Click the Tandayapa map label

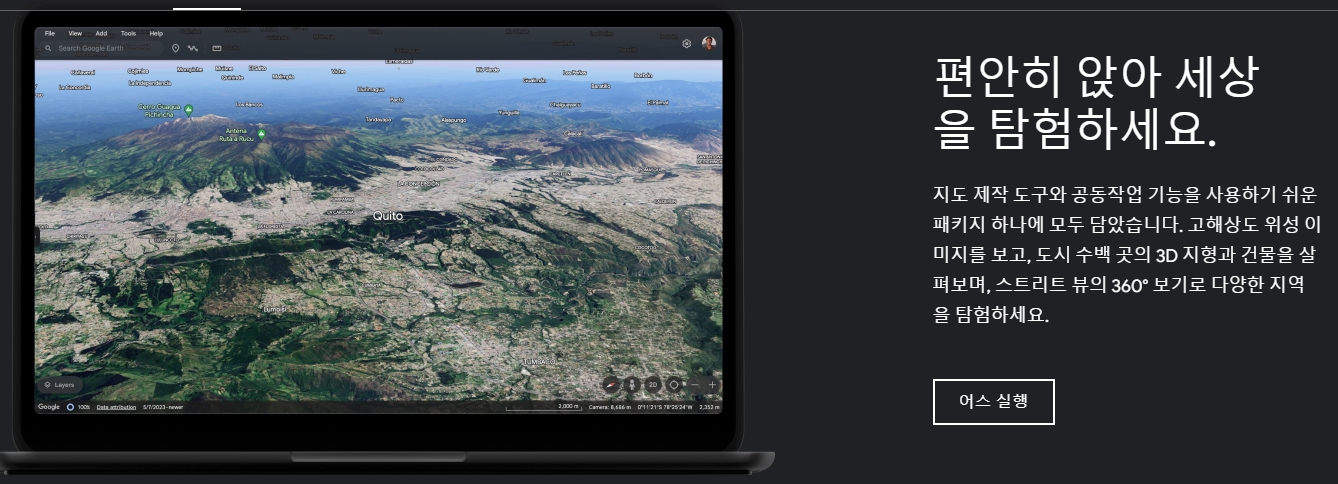(378, 118)
